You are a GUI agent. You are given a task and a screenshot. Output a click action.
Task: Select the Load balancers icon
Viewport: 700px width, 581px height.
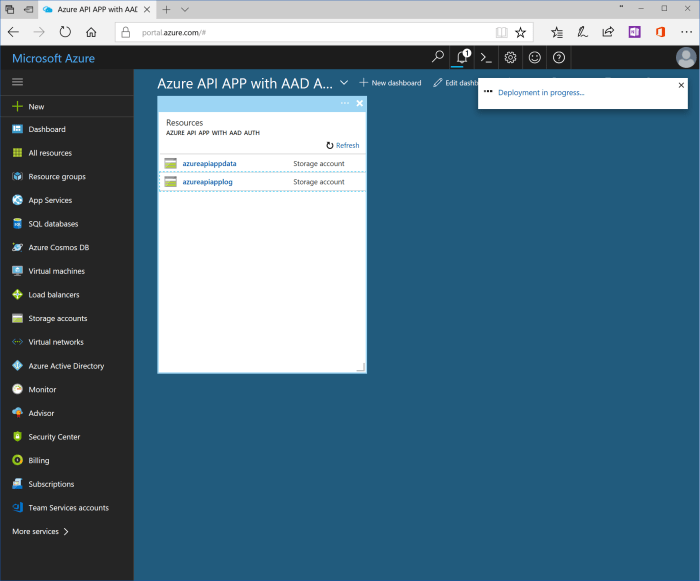tap(17, 294)
